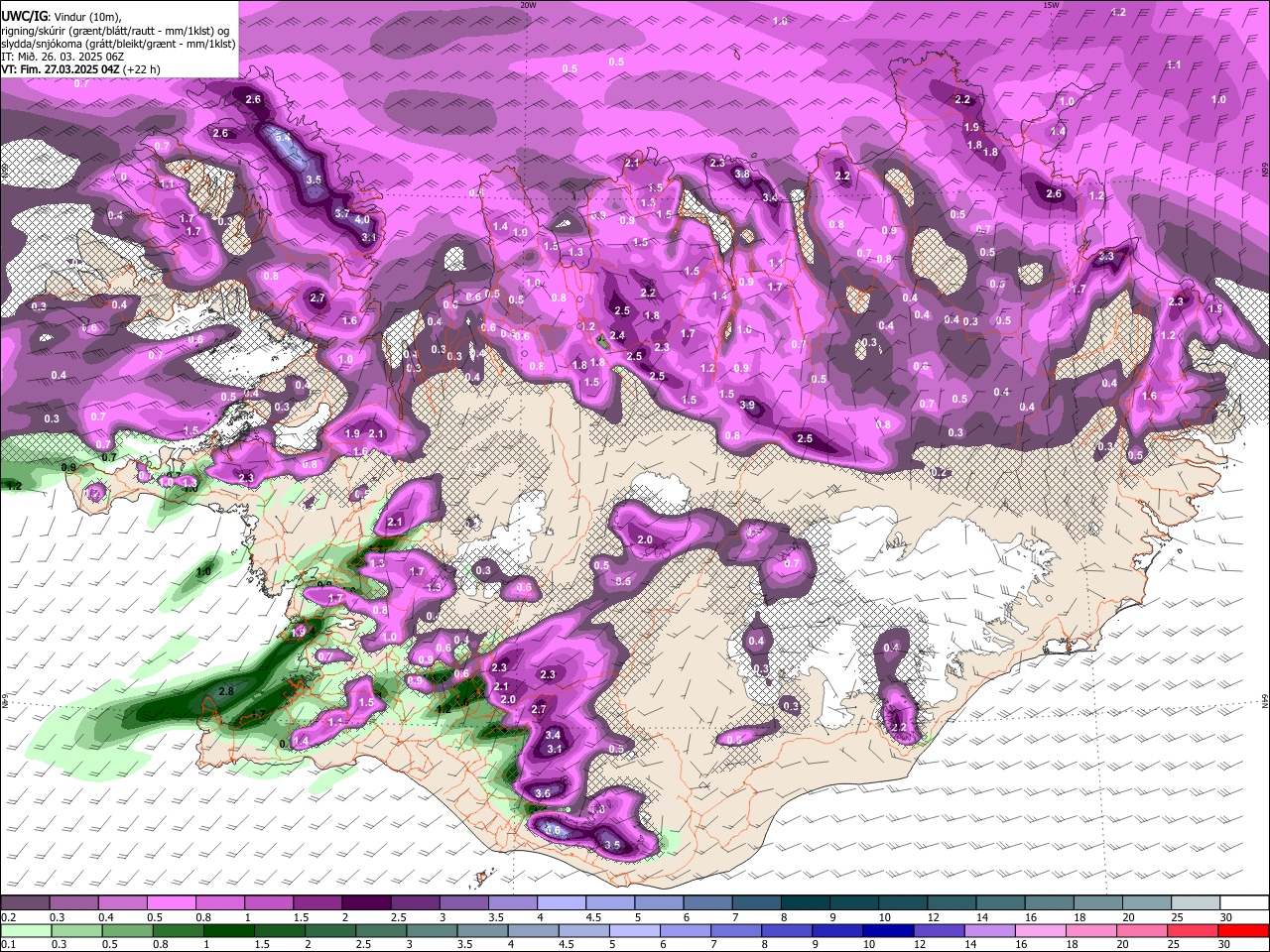Viewport: 1270px width, 952px height.
Task: Pick the 20 grey swatch in upper snow legend
Action: [1148, 903]
